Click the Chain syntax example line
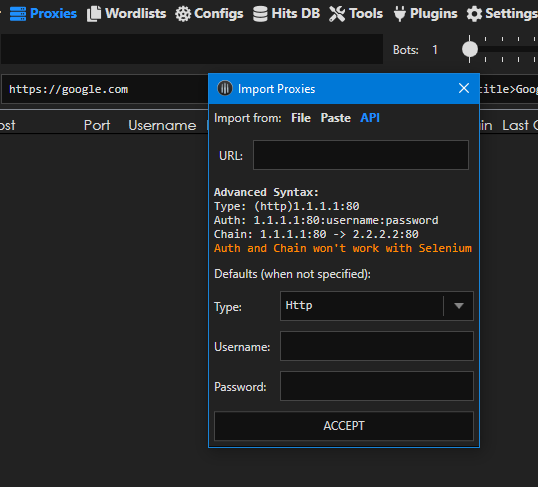Screen dimensions: 538x487 click(x=316, y=234)
